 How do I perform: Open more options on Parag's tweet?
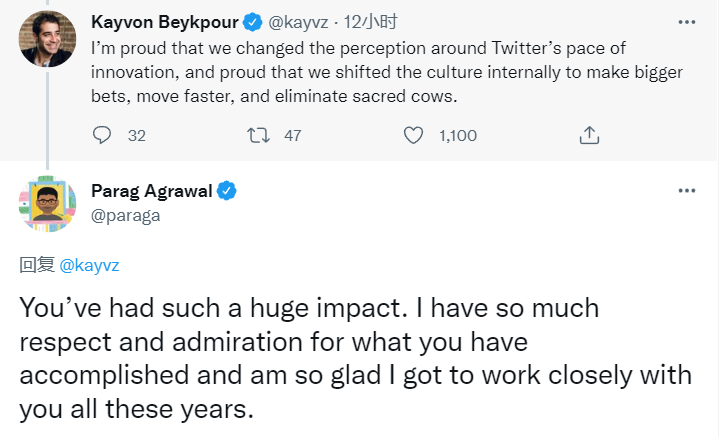(x=686, y=190)
